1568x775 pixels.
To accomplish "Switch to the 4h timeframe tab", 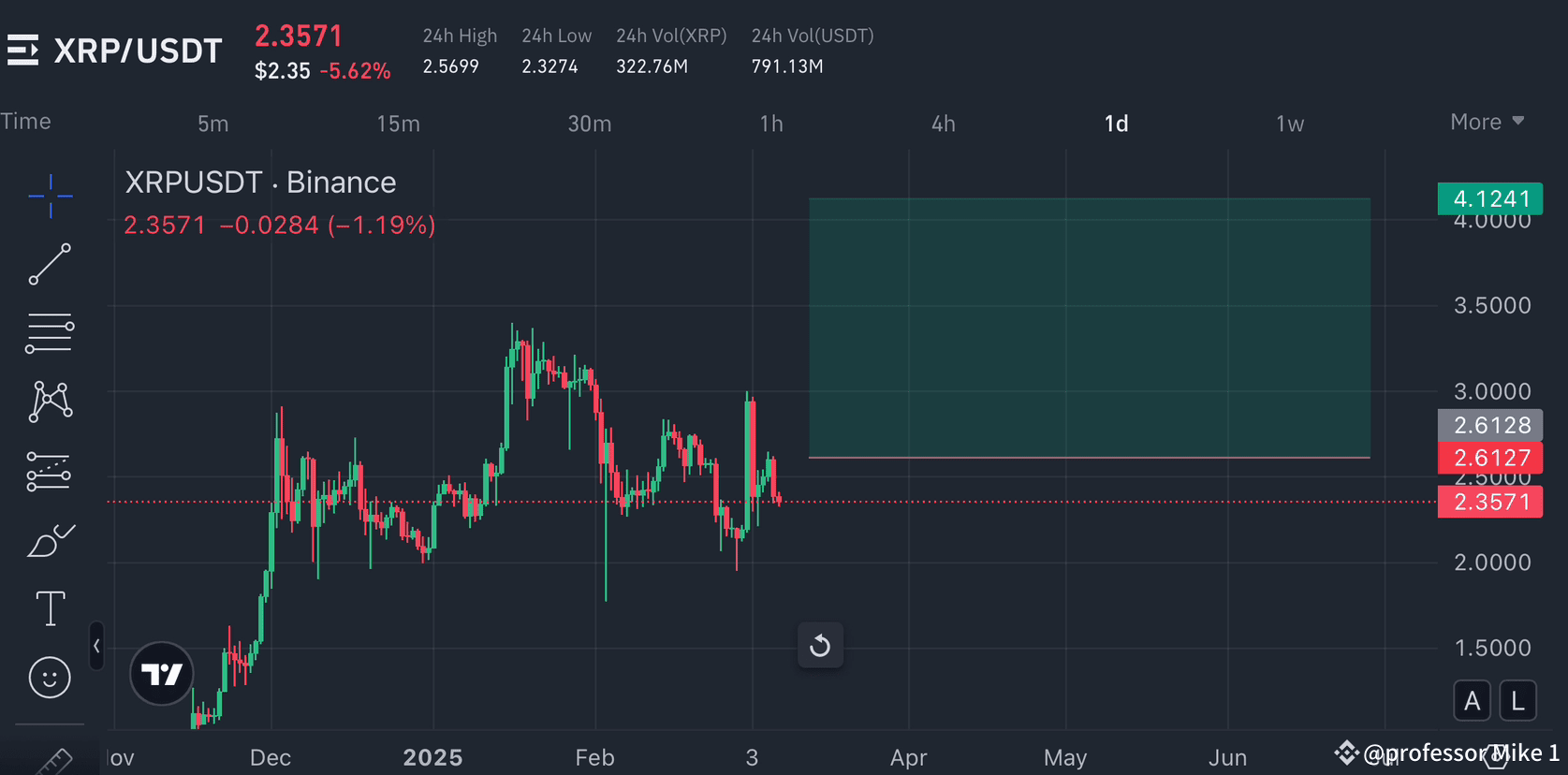I will point(943,122).
